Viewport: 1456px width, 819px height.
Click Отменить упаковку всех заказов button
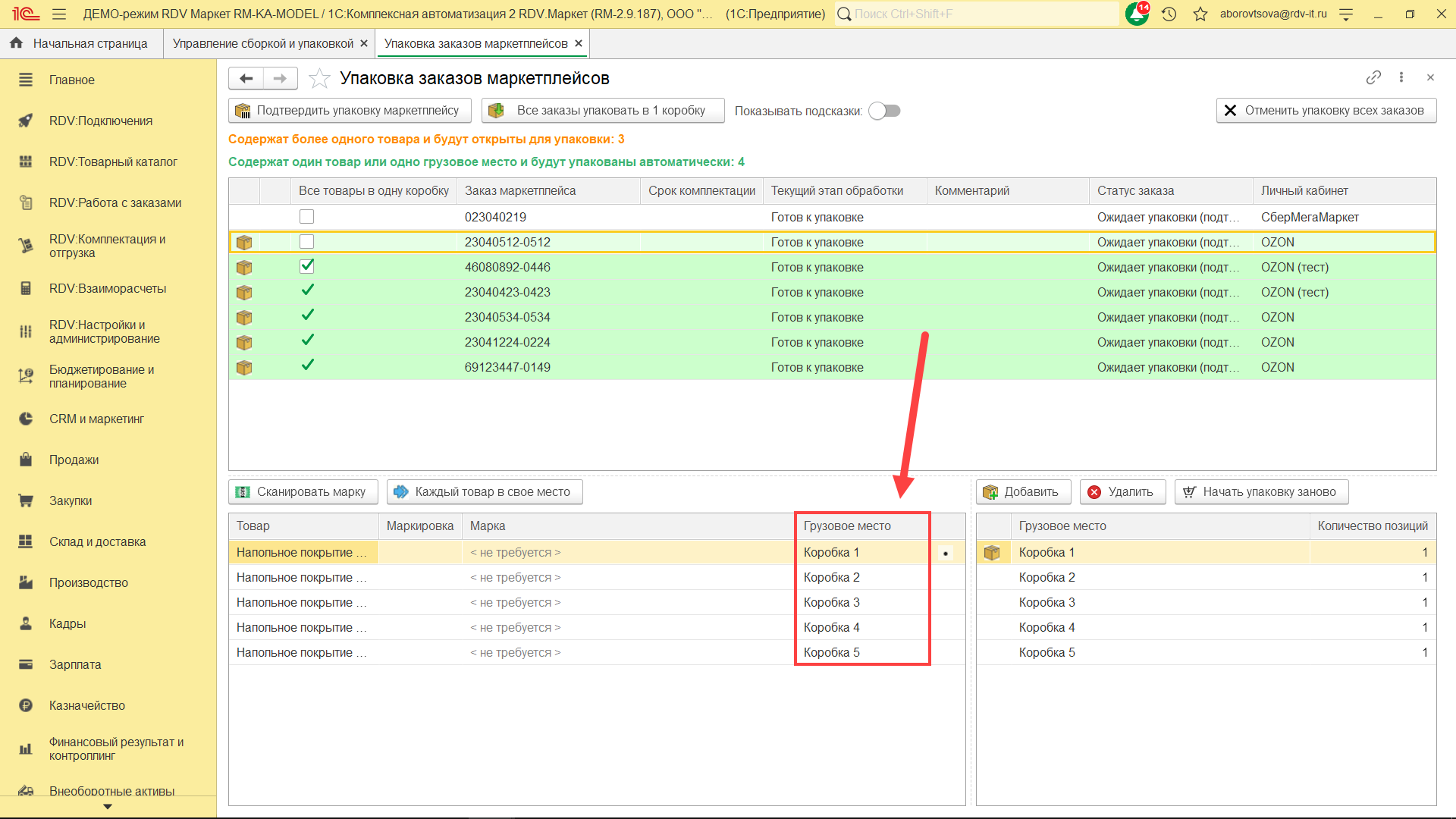[1326, 111]
